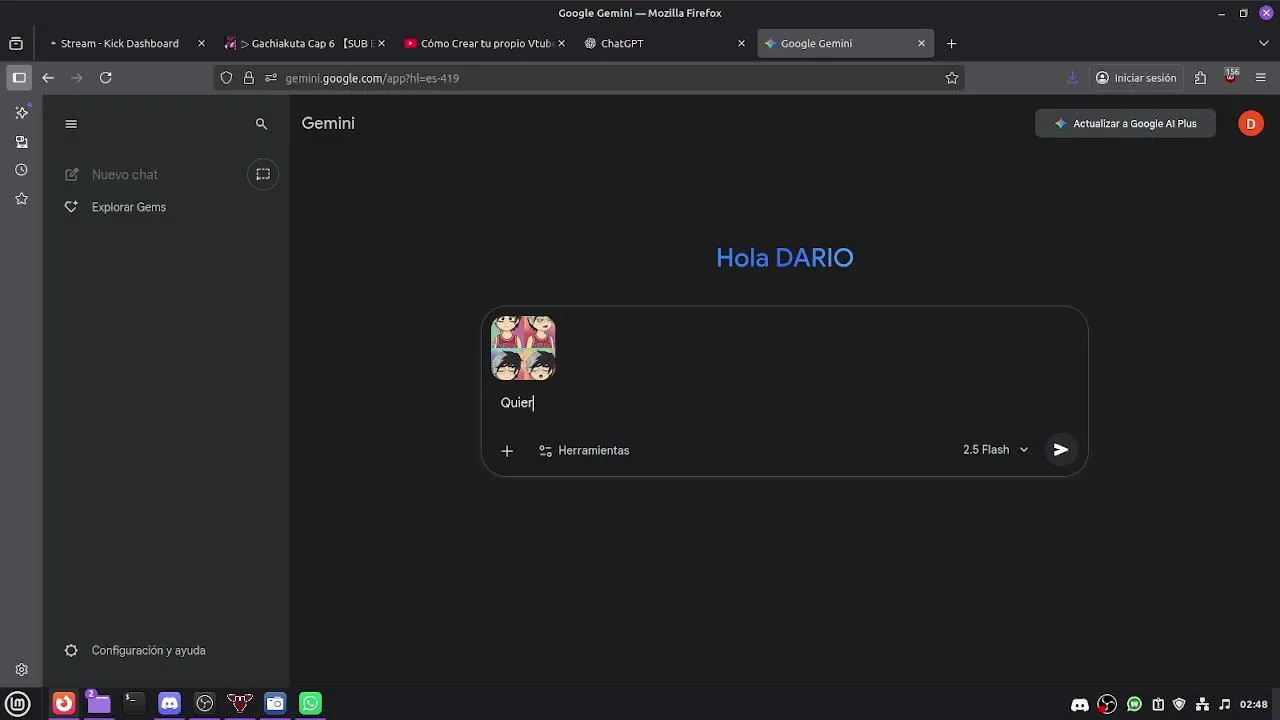Click the music note tray icon

point(1225,705)
